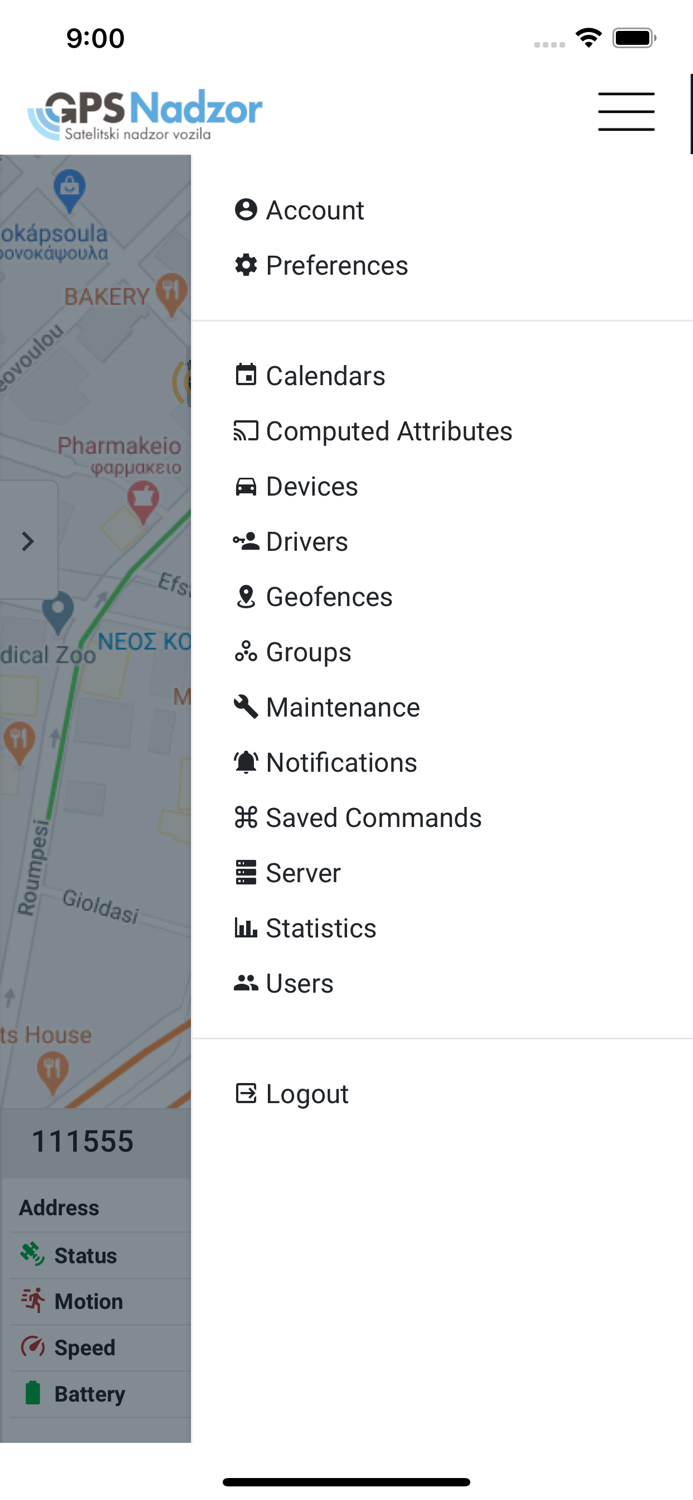
Task: Click the Status satellite icon in device panel
Action: [x=28, y=1254]
